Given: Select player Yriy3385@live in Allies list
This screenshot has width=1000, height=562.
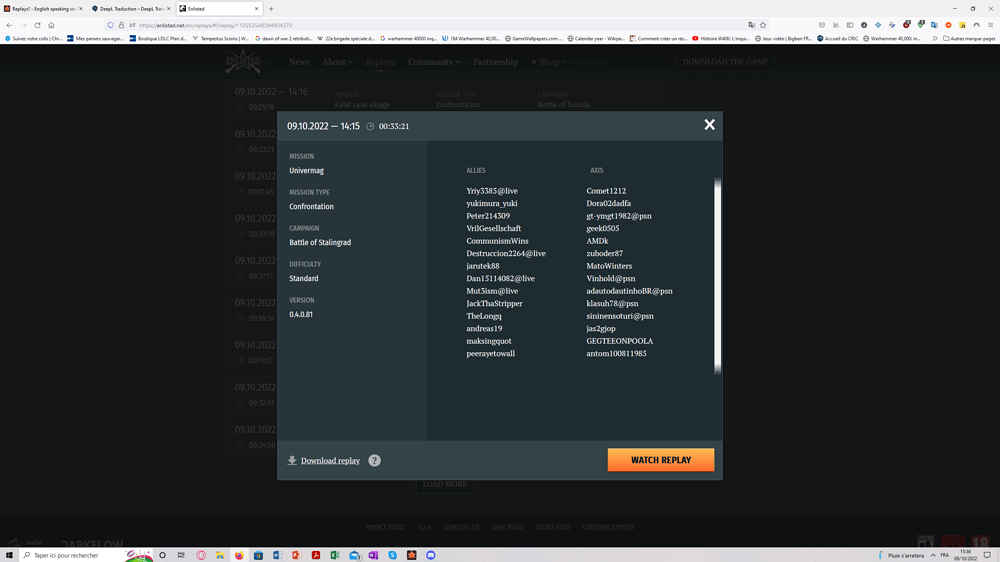Looking at the screenshot, I should pos(492,191).
